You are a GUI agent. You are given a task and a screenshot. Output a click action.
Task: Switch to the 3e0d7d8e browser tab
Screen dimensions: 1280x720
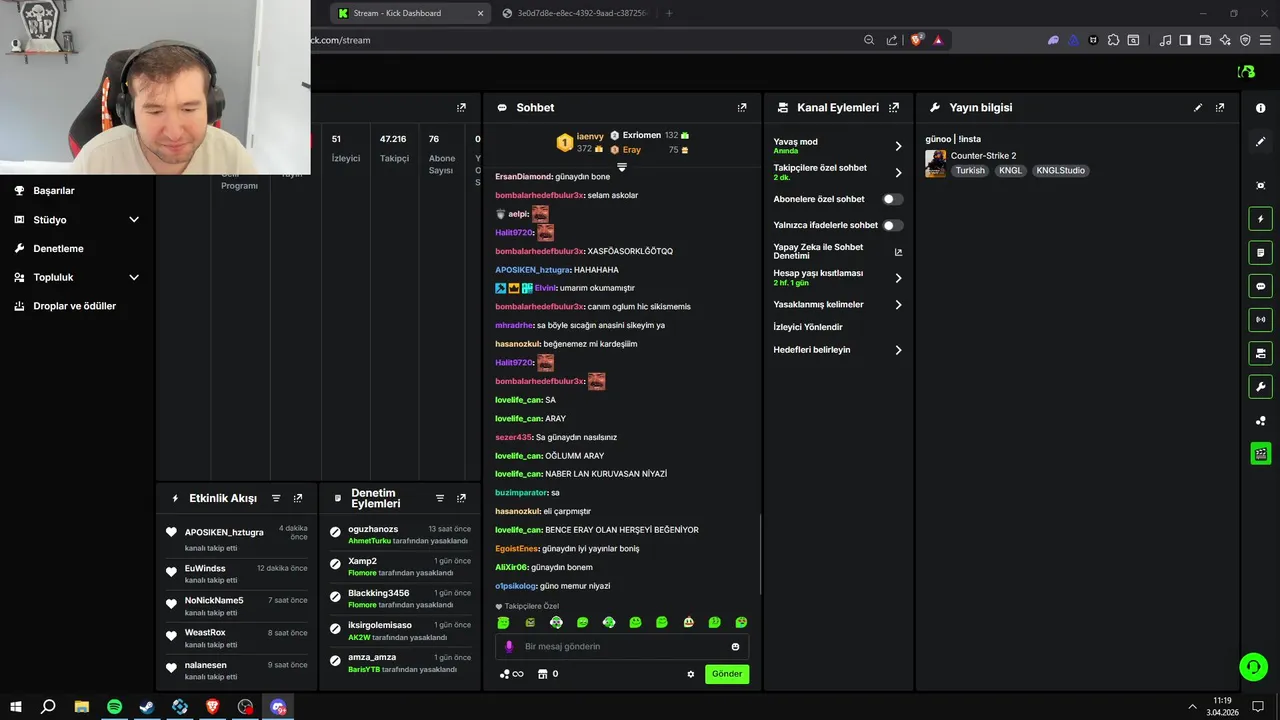pos(575,13)
